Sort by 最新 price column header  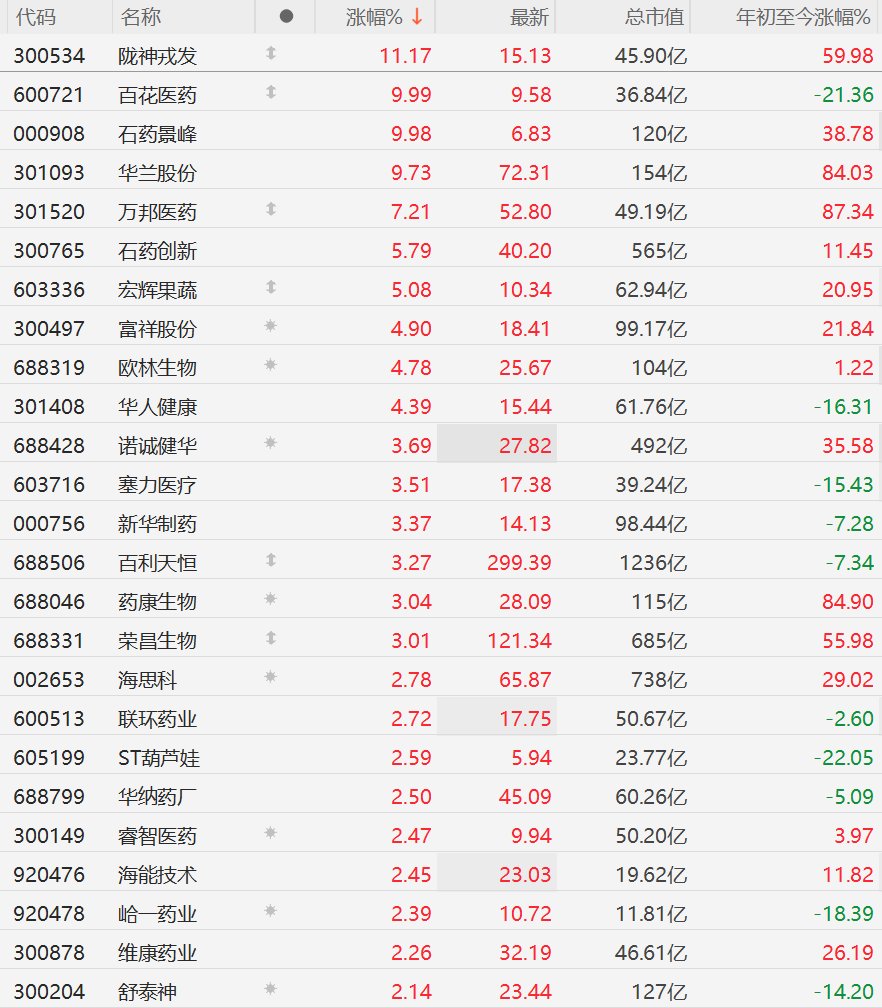529,17
